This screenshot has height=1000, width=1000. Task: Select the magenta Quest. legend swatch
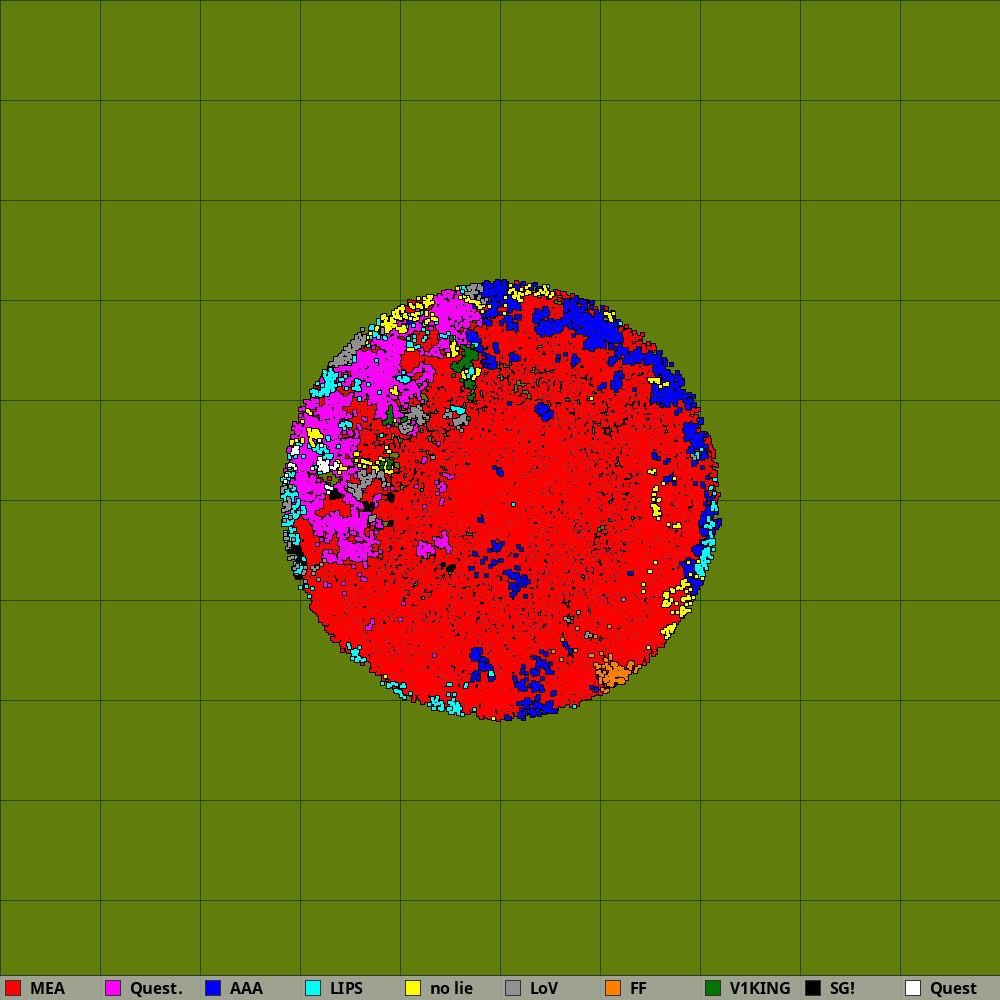tap(113, 988)
